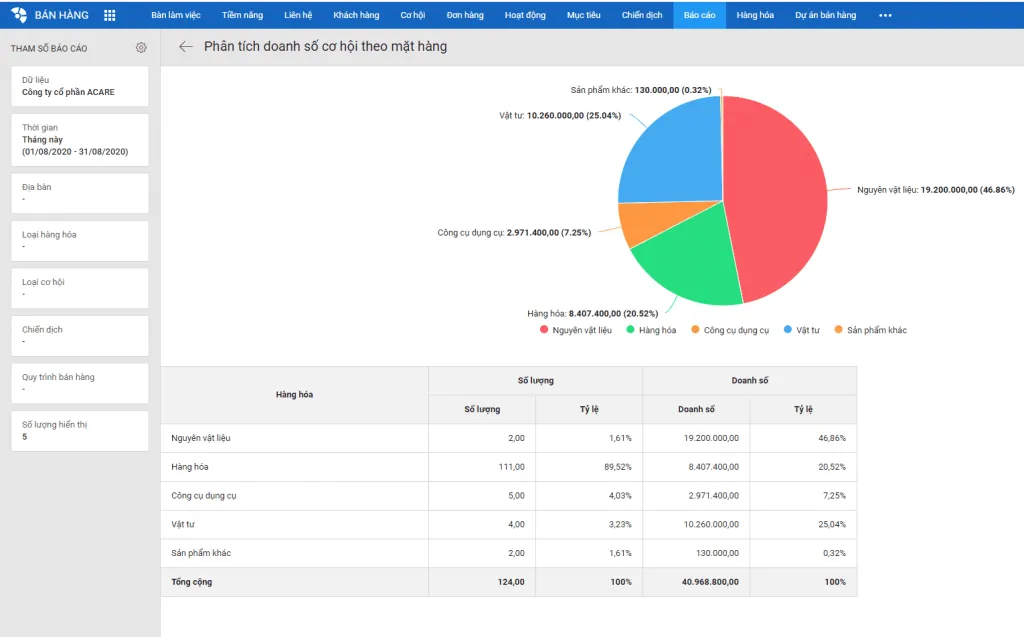Click the BÁN HÀNG logo icon
The image size is (1024, 637).
[18, 14]
